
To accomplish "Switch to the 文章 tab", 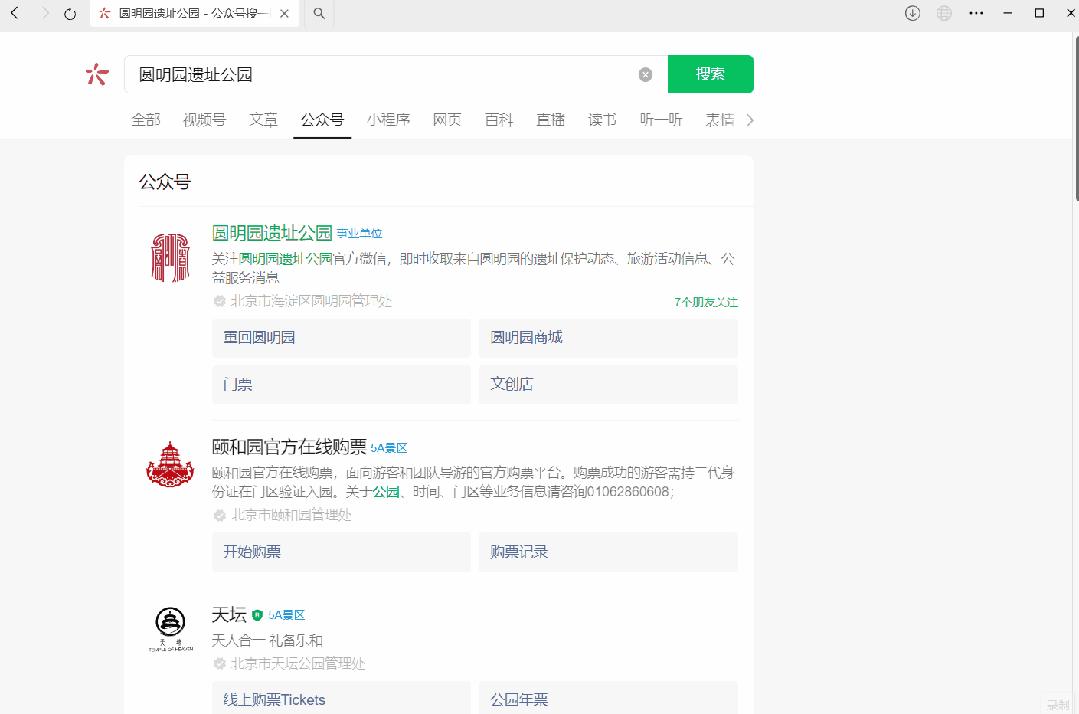I will click(x=263, y=120).
